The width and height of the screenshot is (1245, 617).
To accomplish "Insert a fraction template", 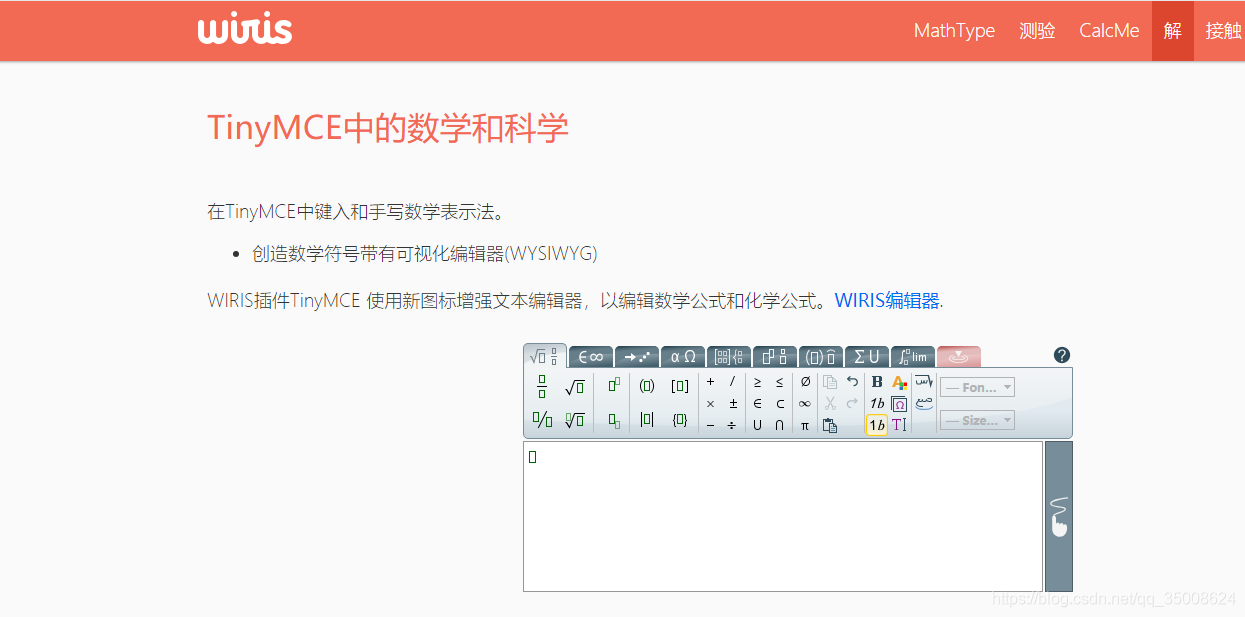I will coord(542,387).
